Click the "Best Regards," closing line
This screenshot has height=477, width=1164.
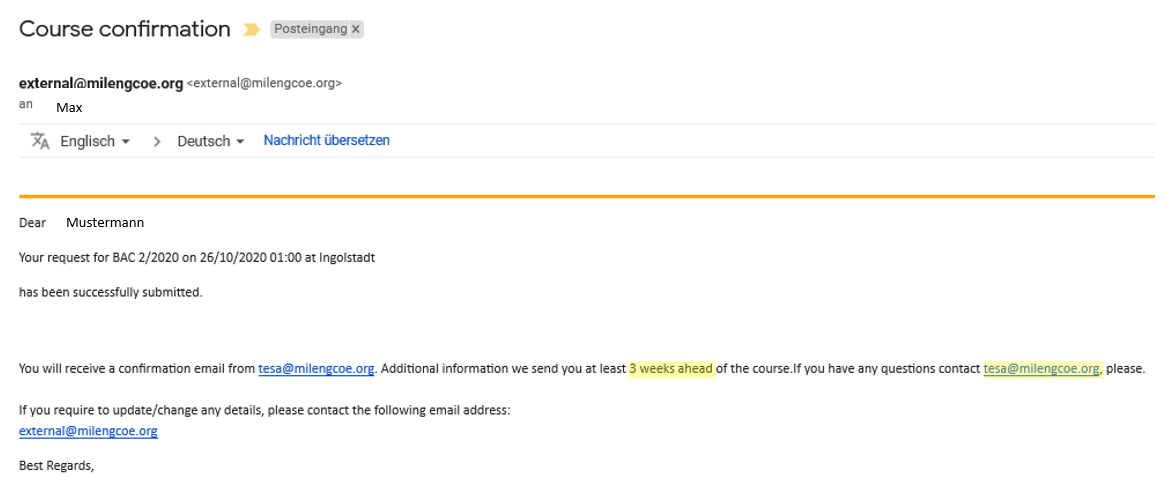pyautogui.click(x=56, y=465)
